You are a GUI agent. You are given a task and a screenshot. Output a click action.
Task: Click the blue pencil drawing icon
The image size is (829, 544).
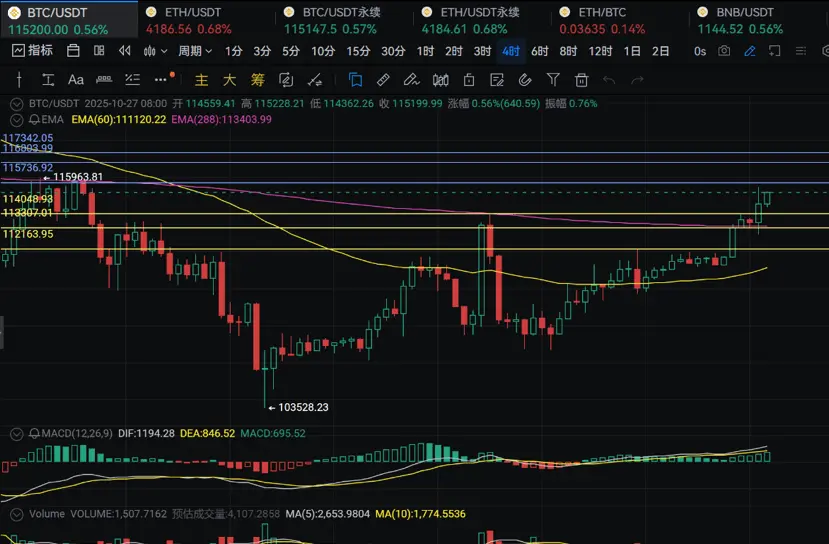750,51
